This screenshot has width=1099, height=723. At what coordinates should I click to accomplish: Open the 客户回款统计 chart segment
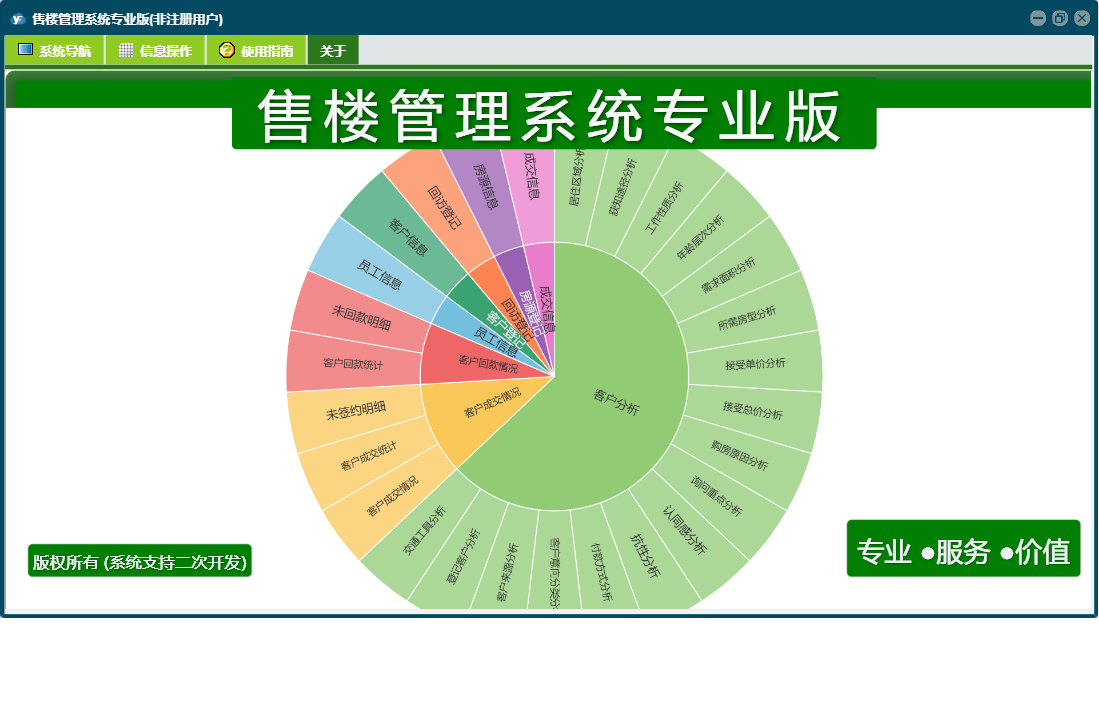(x=353, y=363)
